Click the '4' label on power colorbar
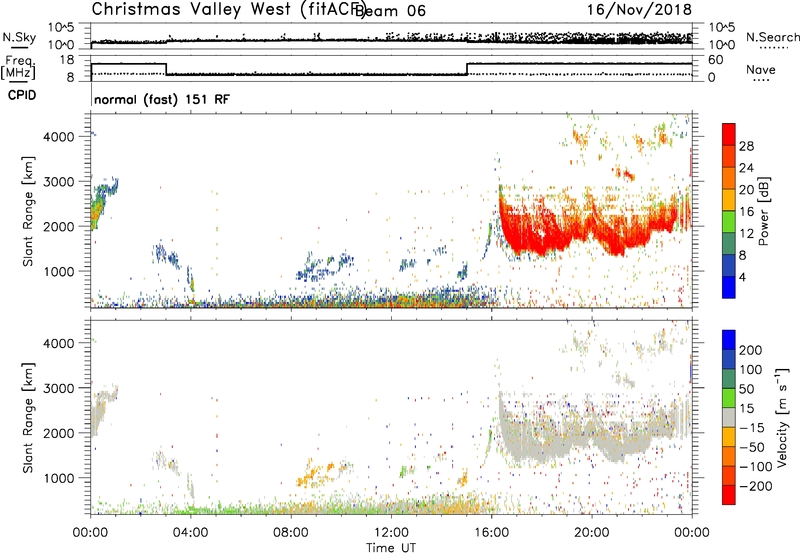This screenshot has width=800, height=554. 742,277
